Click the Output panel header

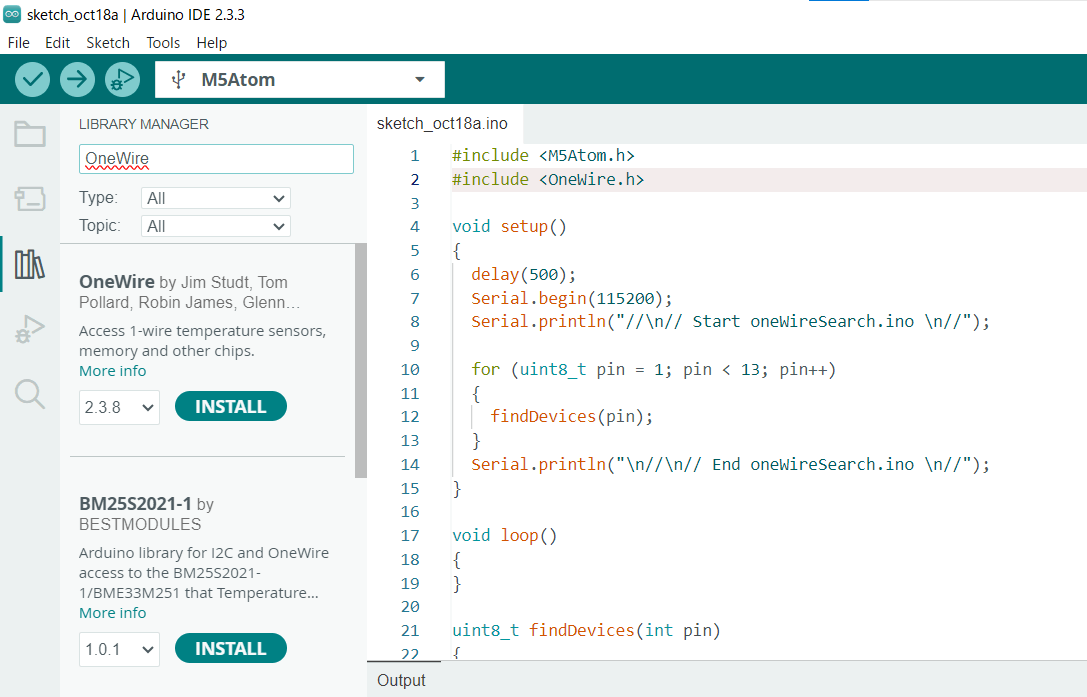click(401, 680)
